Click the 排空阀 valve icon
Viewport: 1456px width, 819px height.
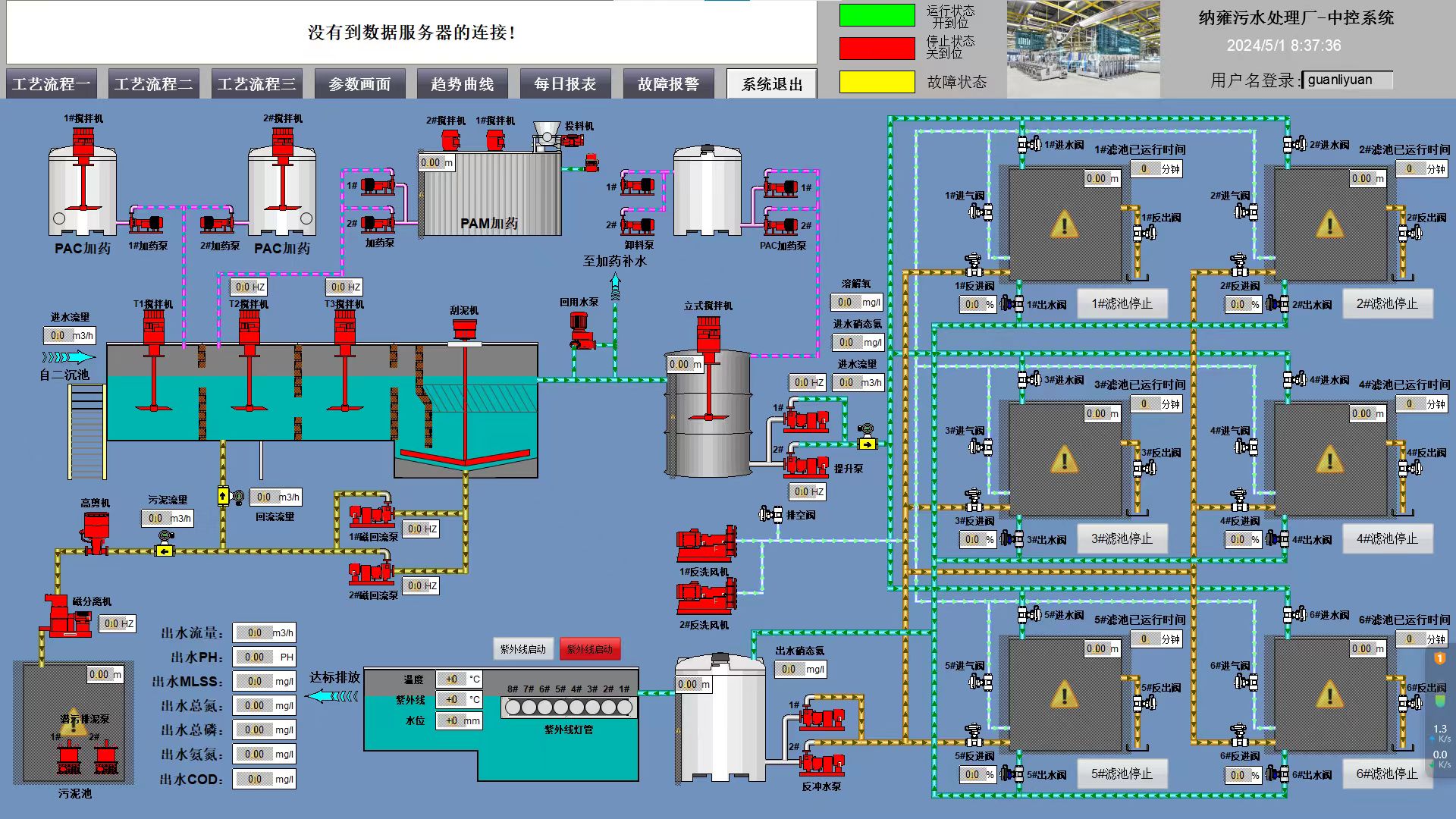[771, 515]
